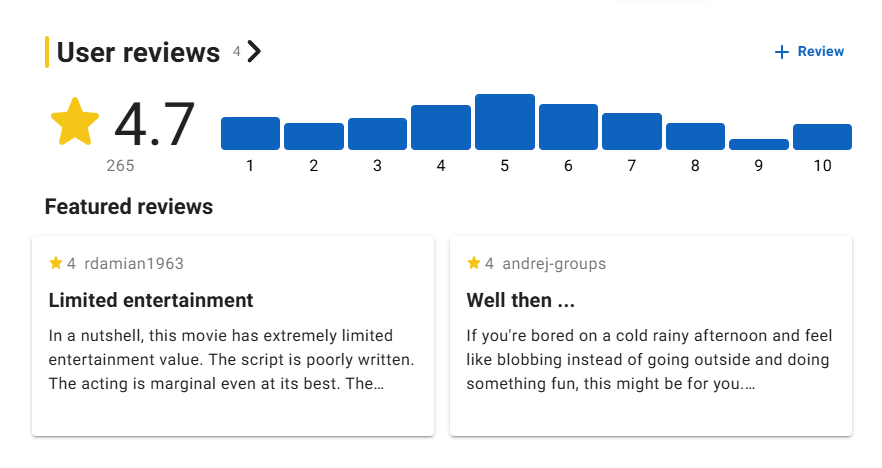This screenshot has width=882, height=468.
Task: Select the rating 3 histogram bar
Action: [x=377, y=134]
